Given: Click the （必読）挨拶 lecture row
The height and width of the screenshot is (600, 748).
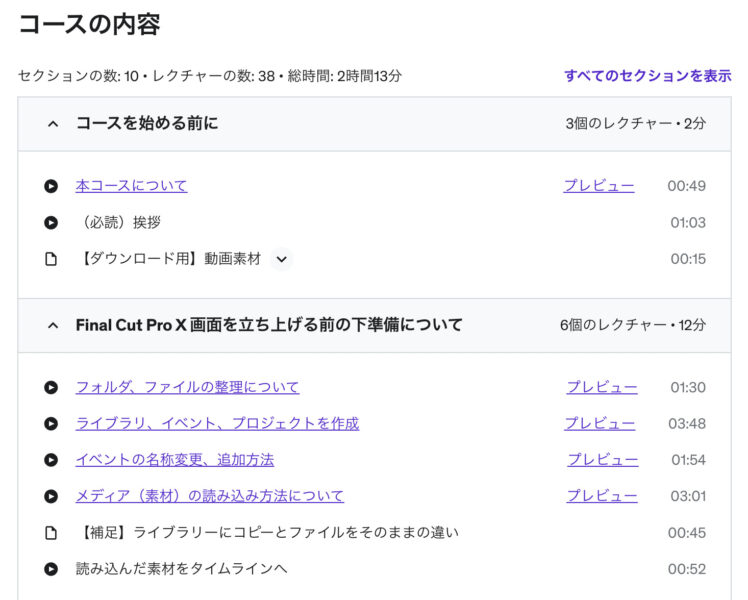Looking at the screenshot, I should (x=118, y=222).
